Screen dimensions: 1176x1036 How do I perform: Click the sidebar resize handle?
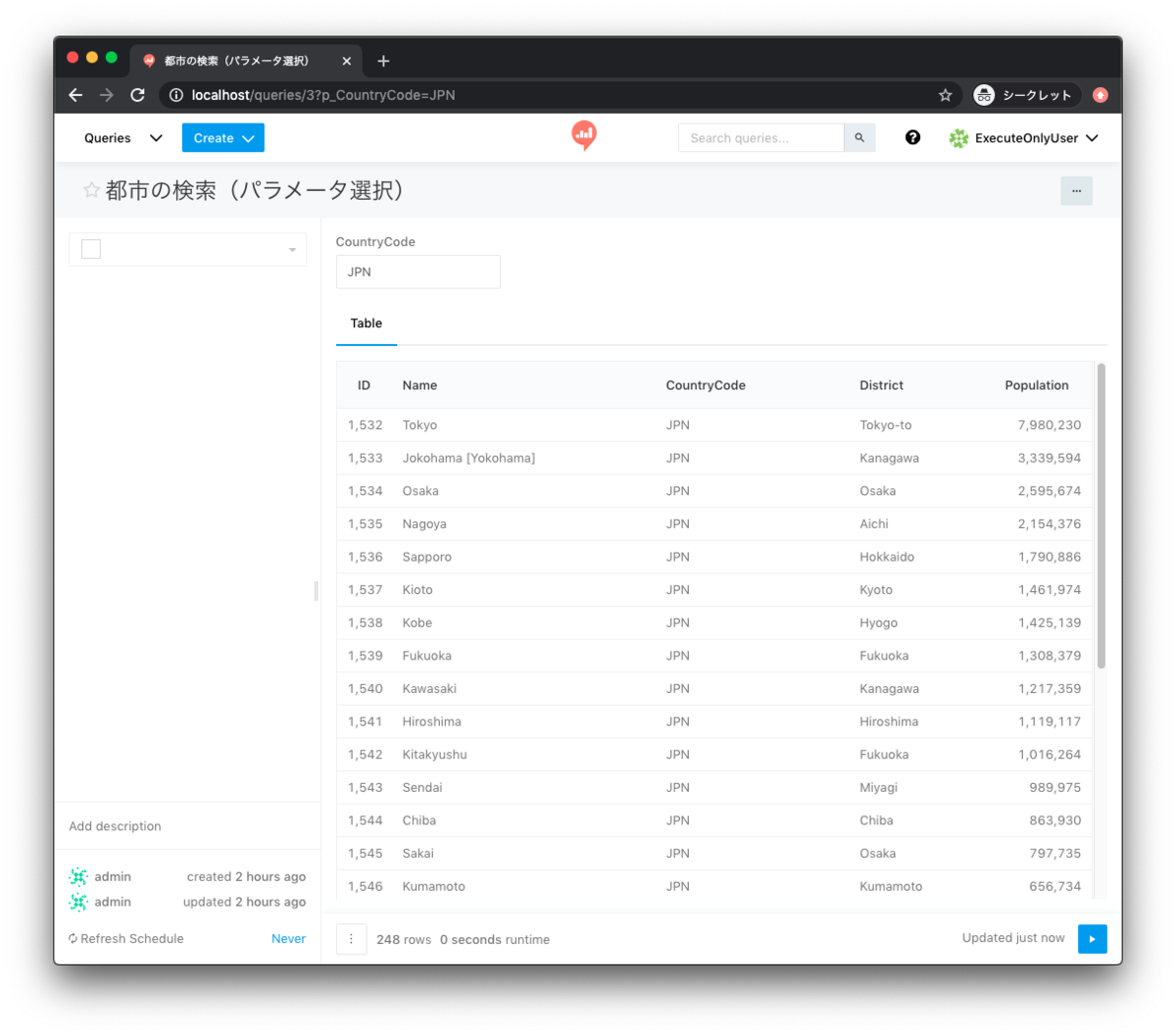(x=316, y=590)
